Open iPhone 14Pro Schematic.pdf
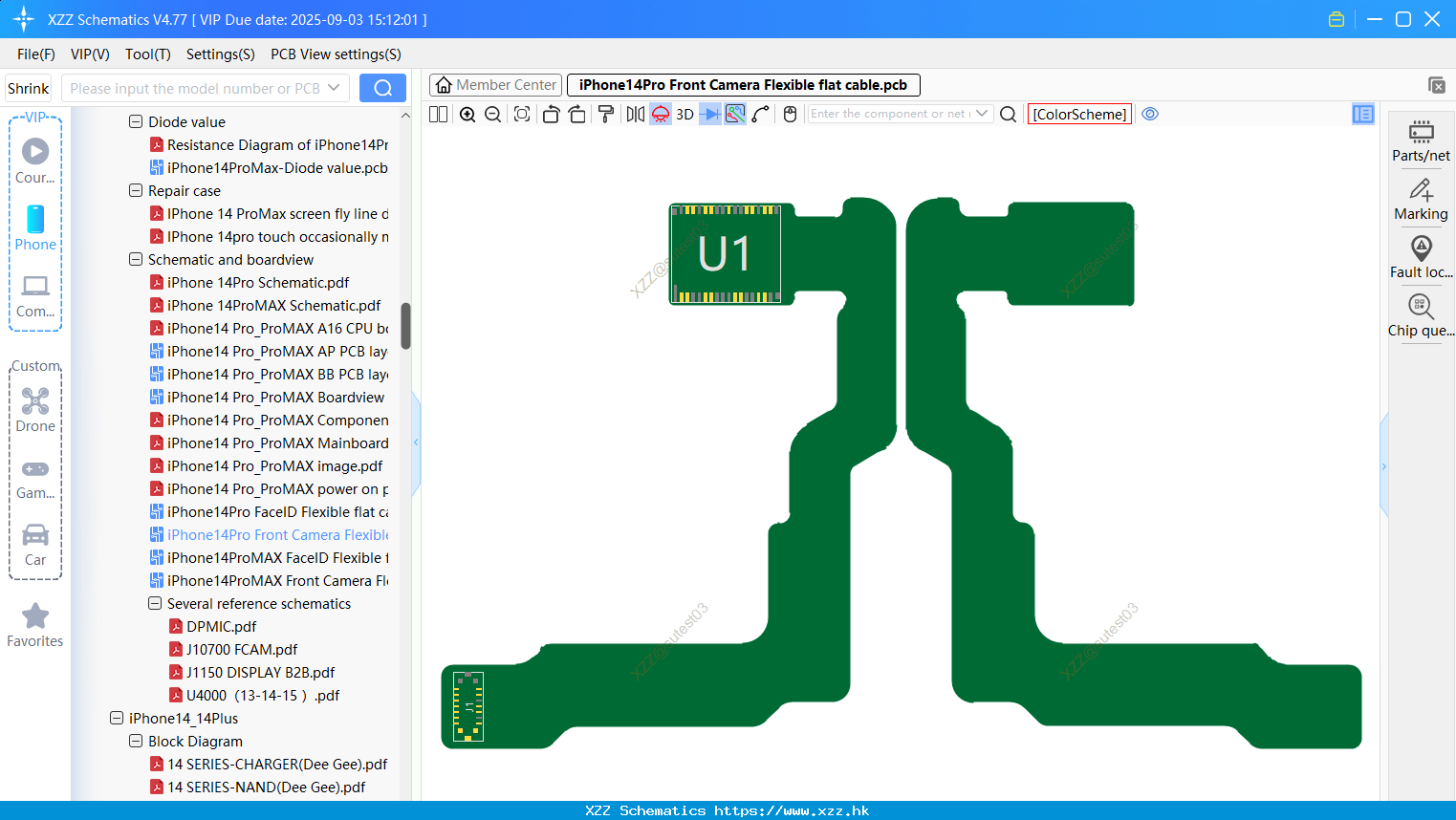This screenshot has width=1456, height=820. (x=258, y=282)
